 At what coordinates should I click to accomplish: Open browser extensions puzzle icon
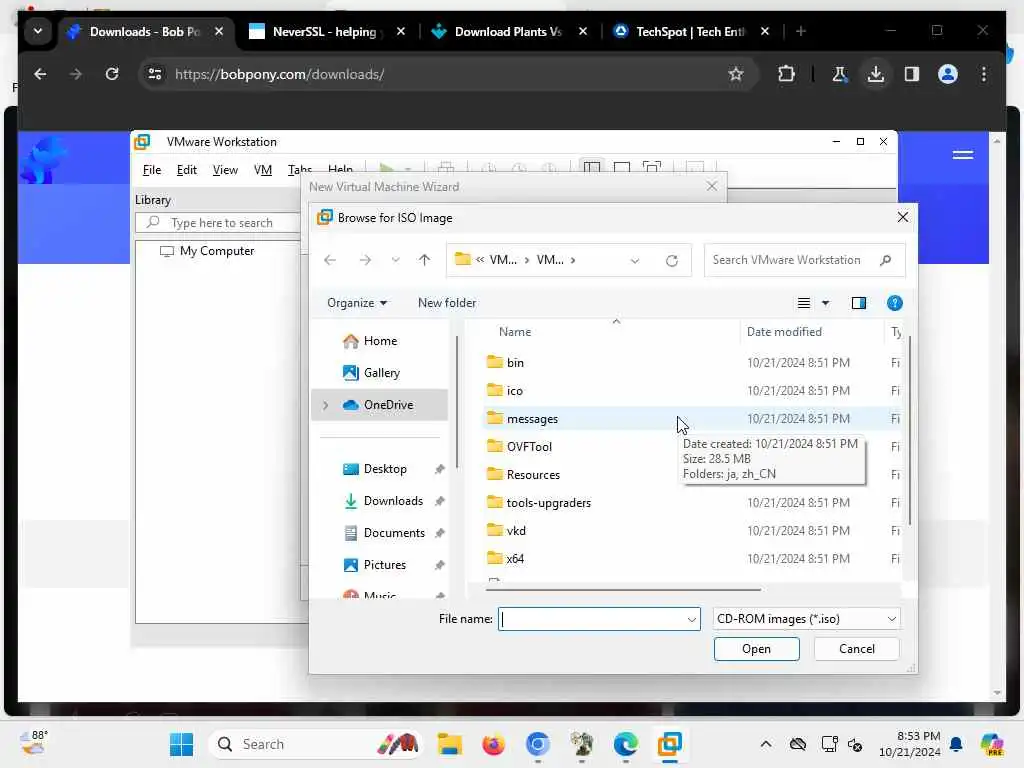click(786, 74)
